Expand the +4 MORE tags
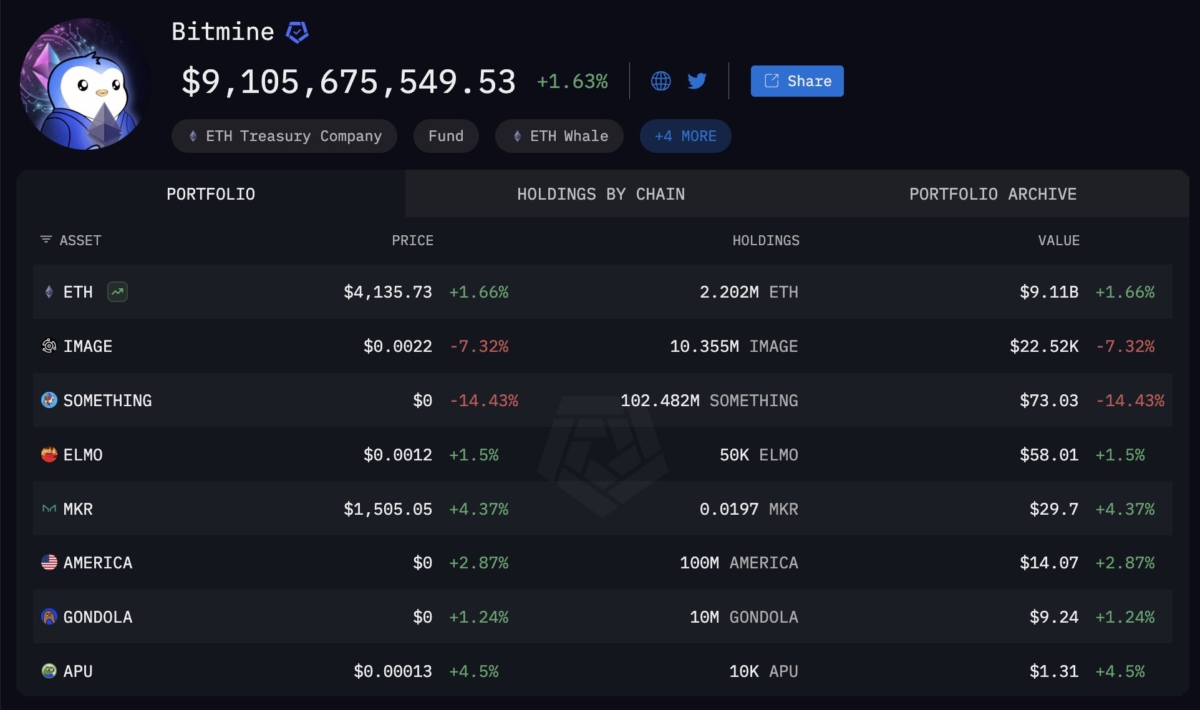Viewport: 1200px width, 710px height. coord(685,136)
